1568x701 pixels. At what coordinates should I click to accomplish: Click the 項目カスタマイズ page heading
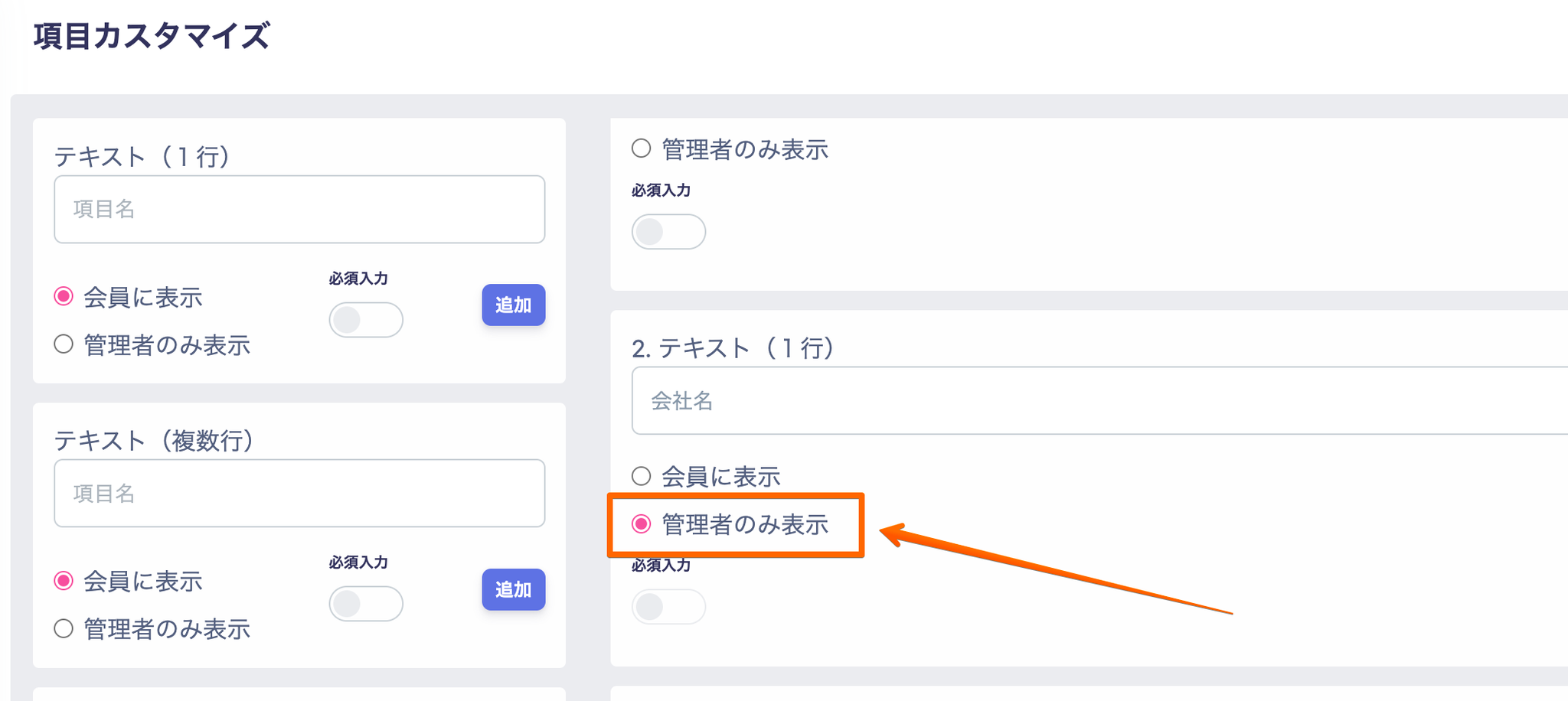[x=152, y=36]
